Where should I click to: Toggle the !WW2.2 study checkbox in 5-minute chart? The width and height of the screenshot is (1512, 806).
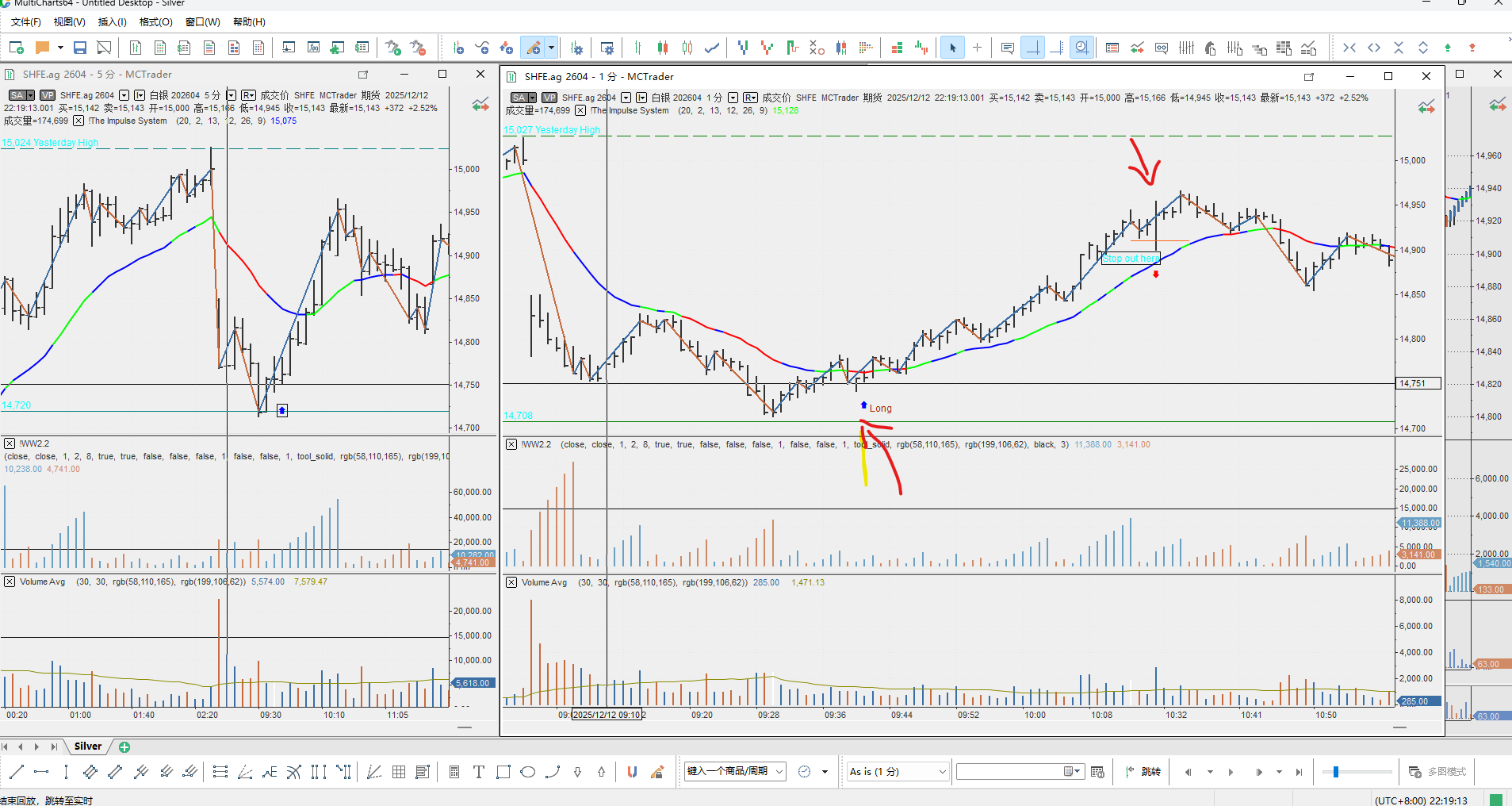click(x=10, y=443)
